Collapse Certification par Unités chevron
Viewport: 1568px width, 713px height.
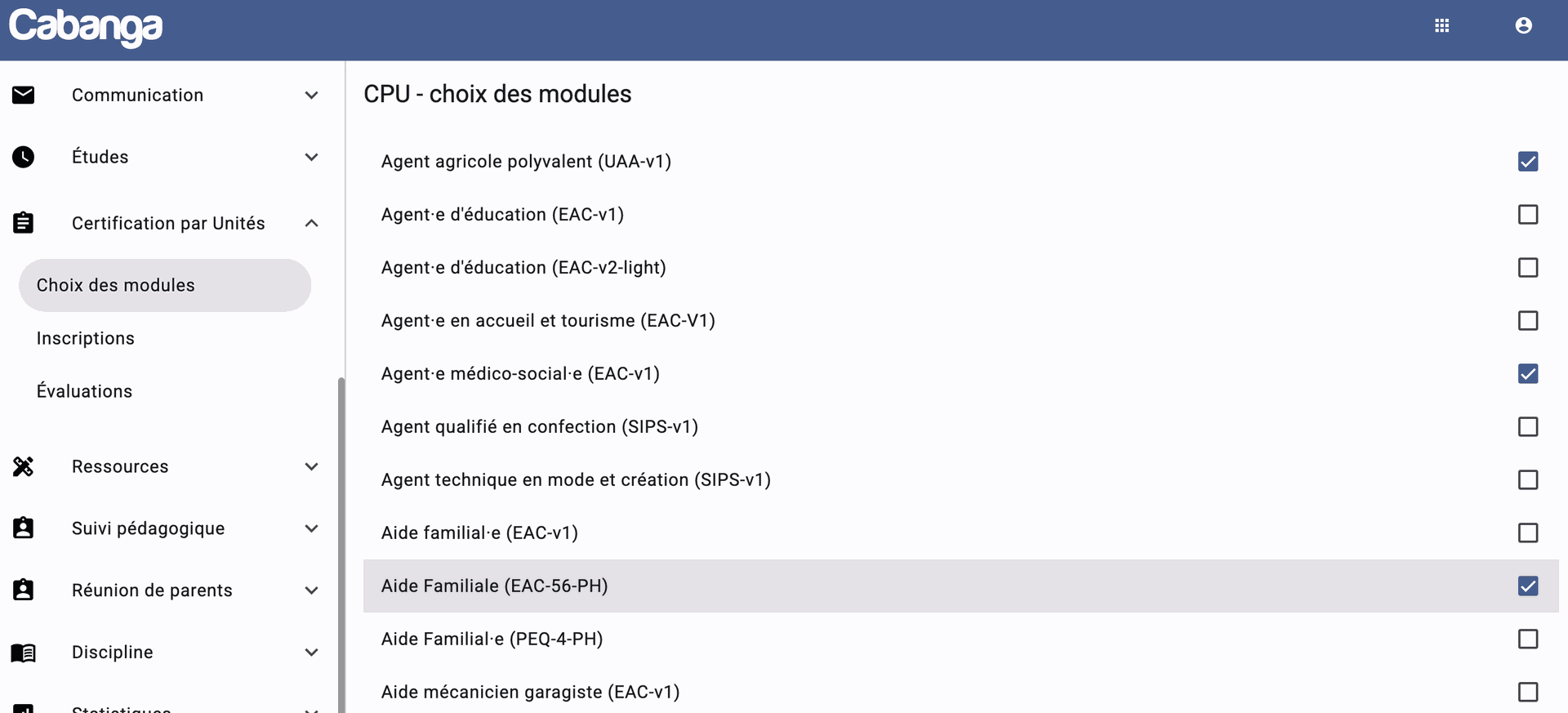[311, 223]
